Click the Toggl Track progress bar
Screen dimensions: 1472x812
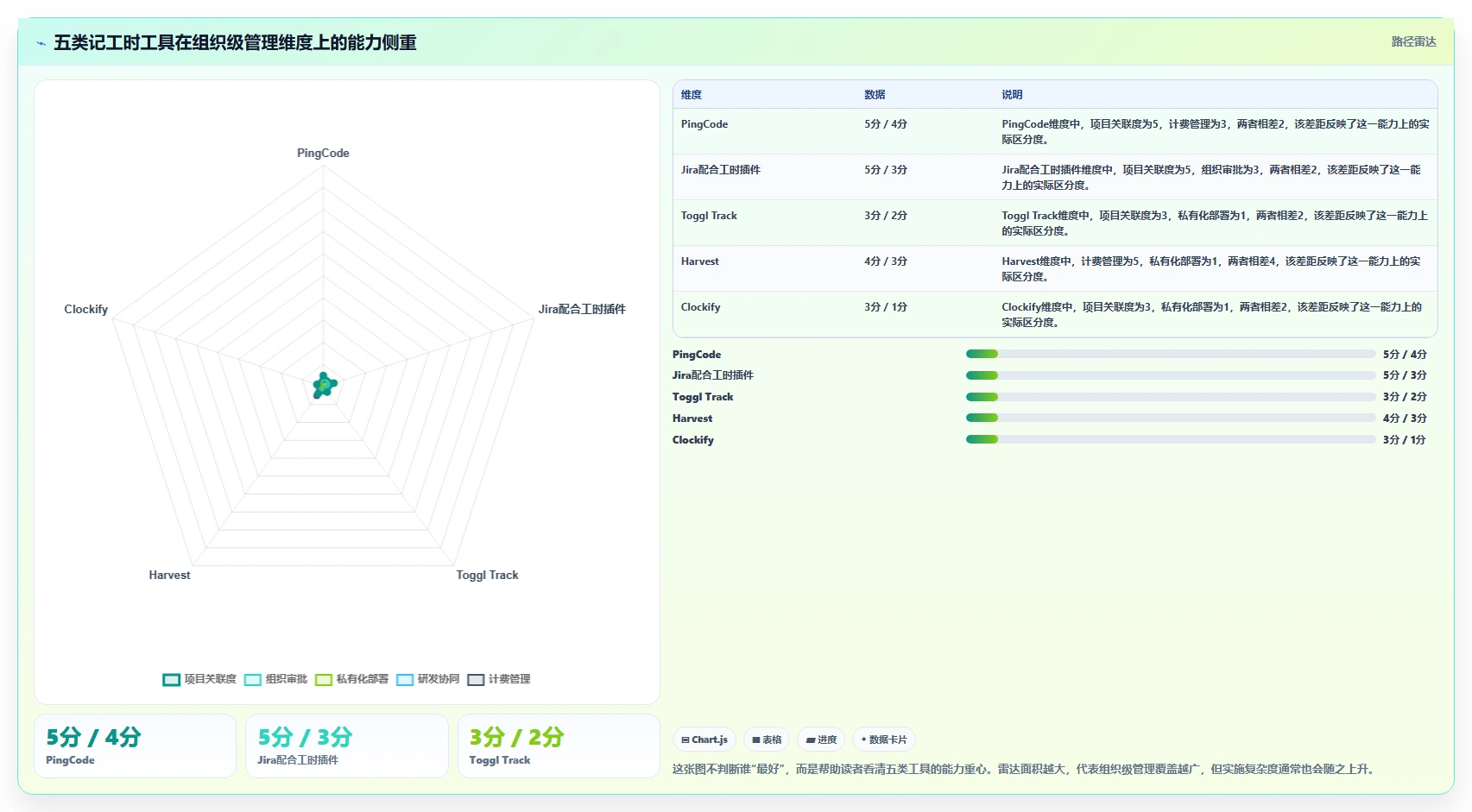coord(1170,397)
